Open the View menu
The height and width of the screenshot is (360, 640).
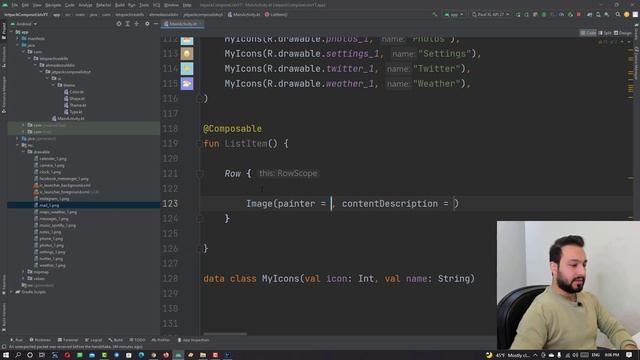(x=37, y=5)
